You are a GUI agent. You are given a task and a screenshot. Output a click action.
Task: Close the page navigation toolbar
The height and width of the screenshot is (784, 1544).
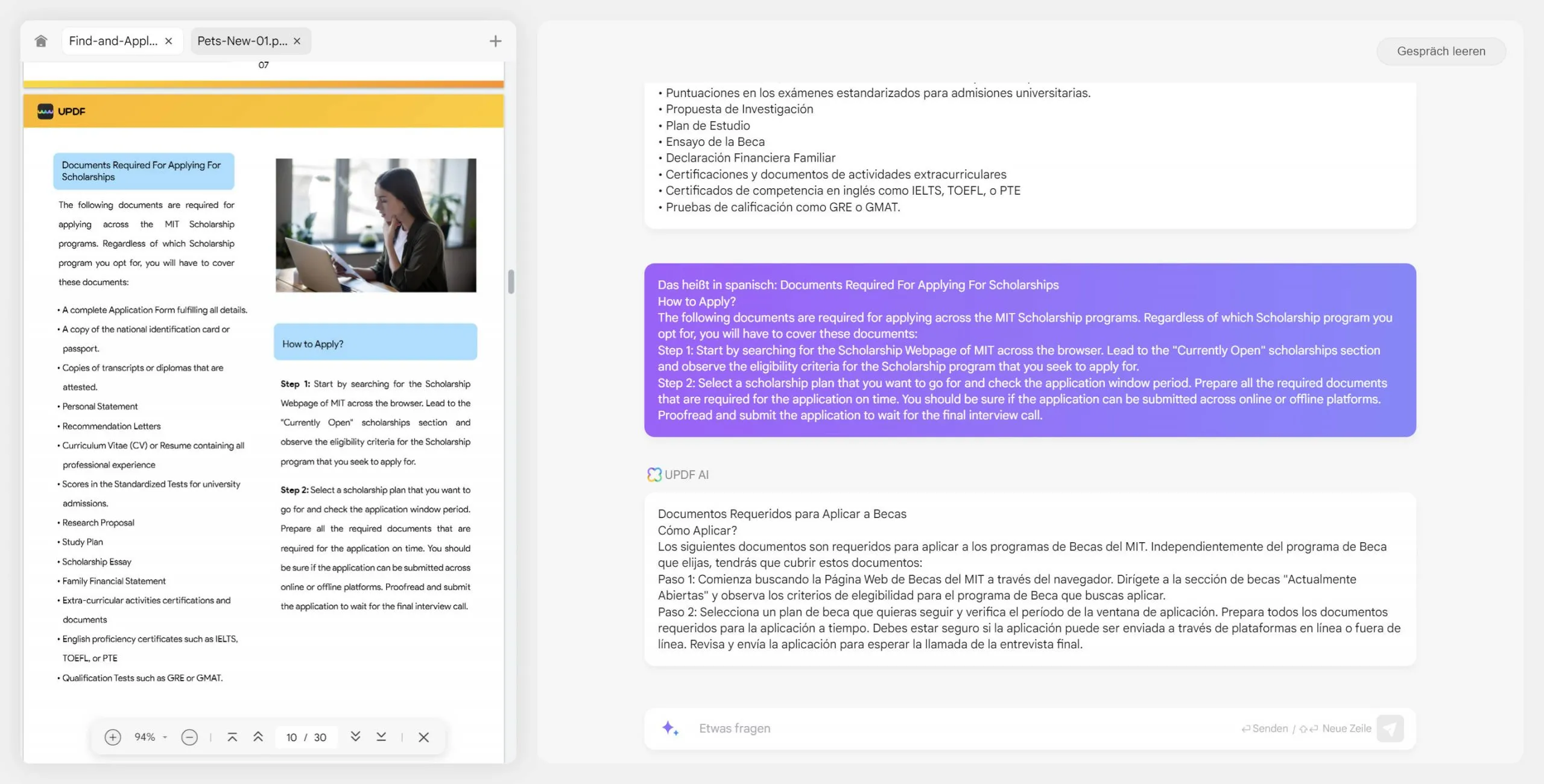tap(425, 737)
